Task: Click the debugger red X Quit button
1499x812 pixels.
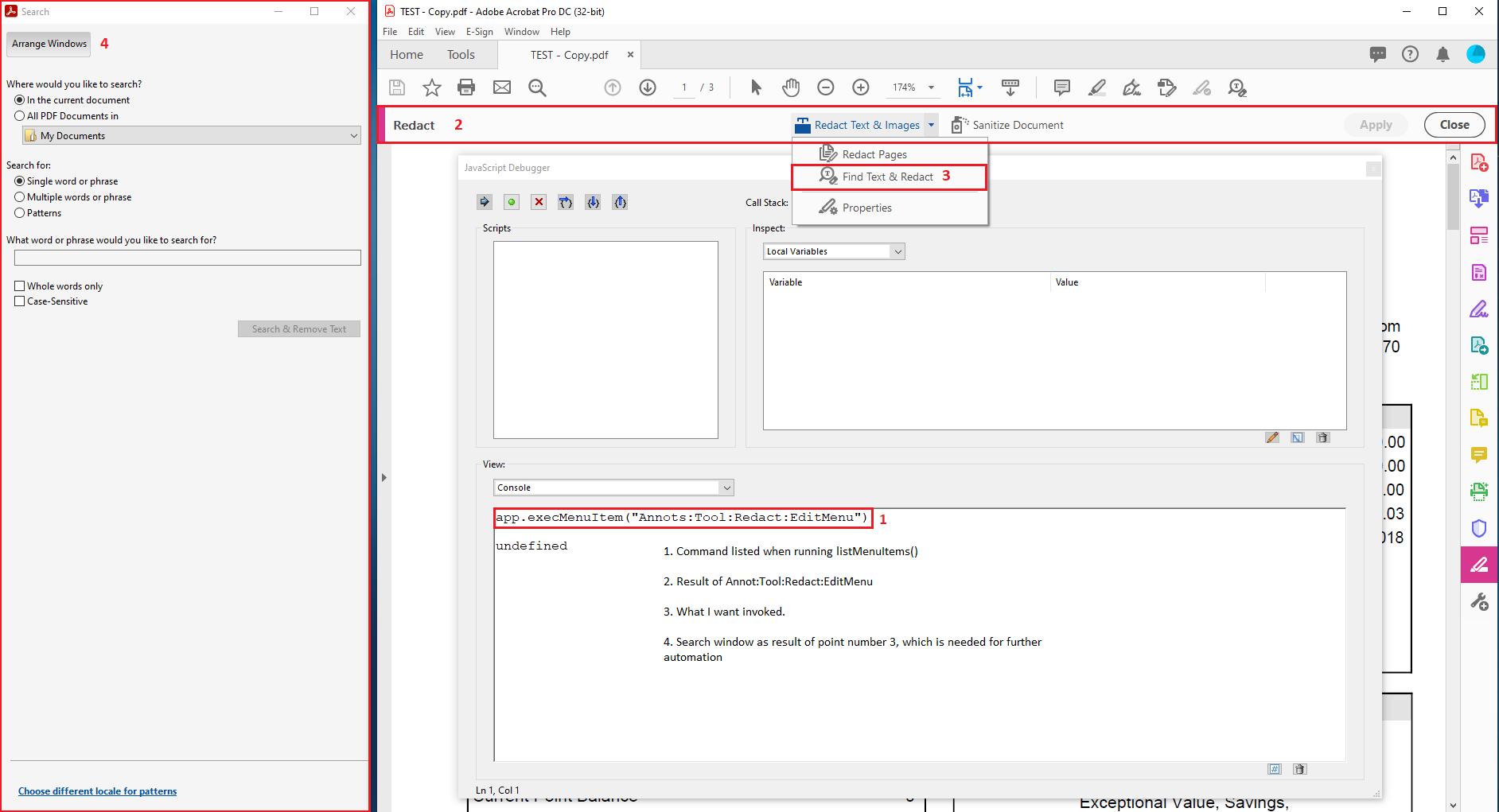Action: (x=539, y=202)
